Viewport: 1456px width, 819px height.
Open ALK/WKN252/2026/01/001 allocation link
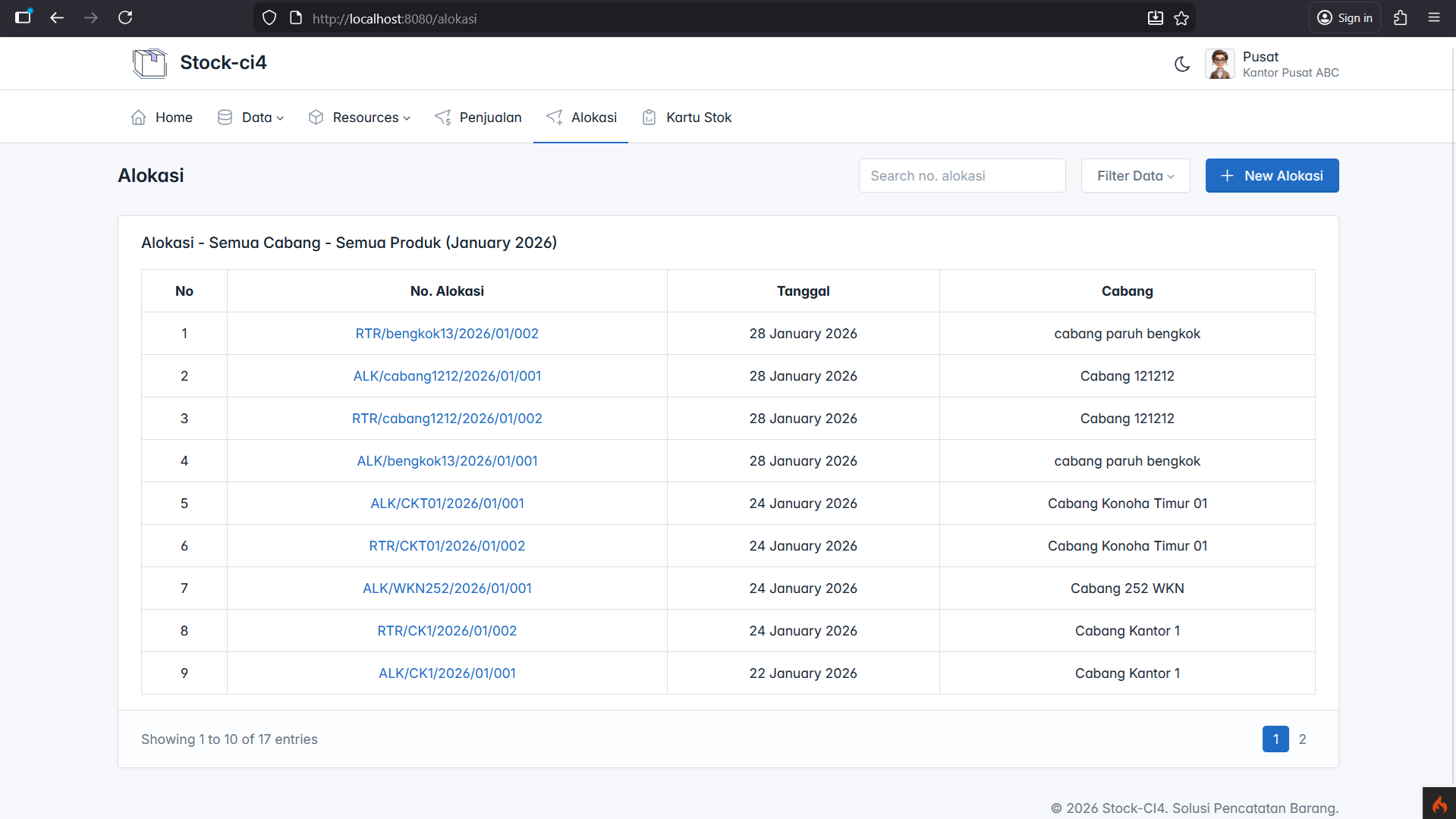(447, 588)
